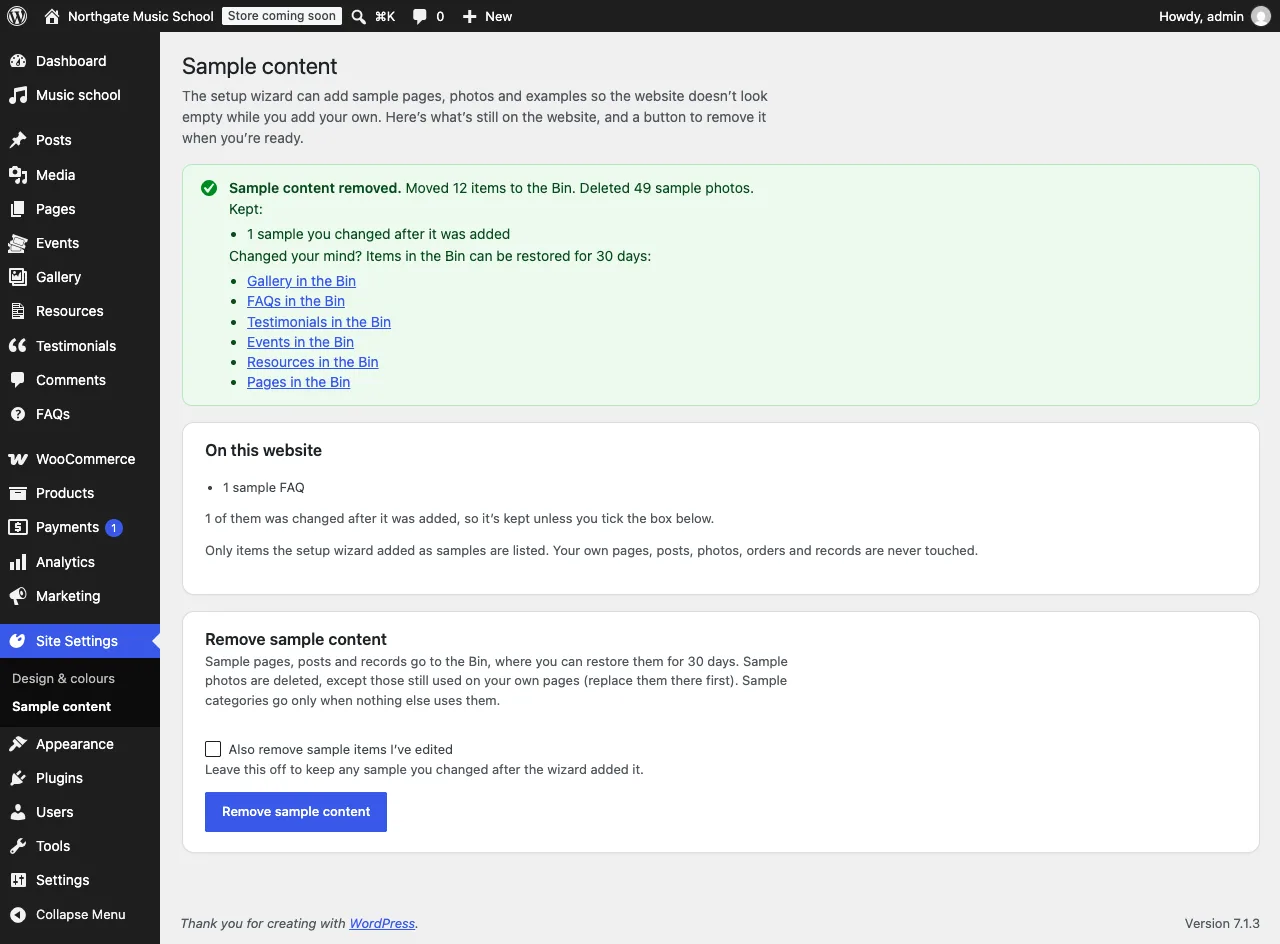Tick 'Also remove sample items I've edited'
1280x944 pixels.
(x=213, y=749)
